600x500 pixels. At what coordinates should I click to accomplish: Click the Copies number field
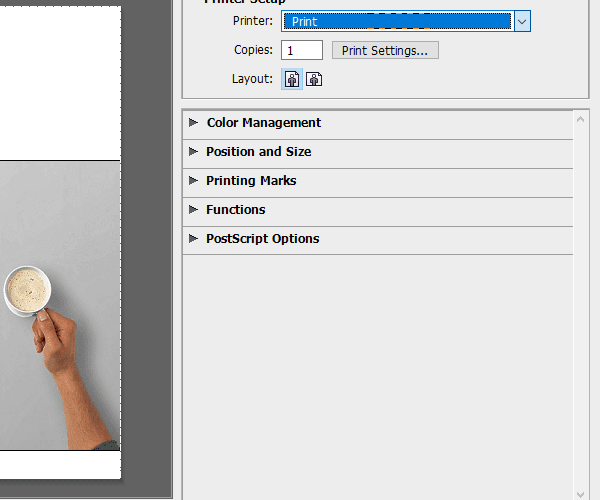tap(302, 50)
